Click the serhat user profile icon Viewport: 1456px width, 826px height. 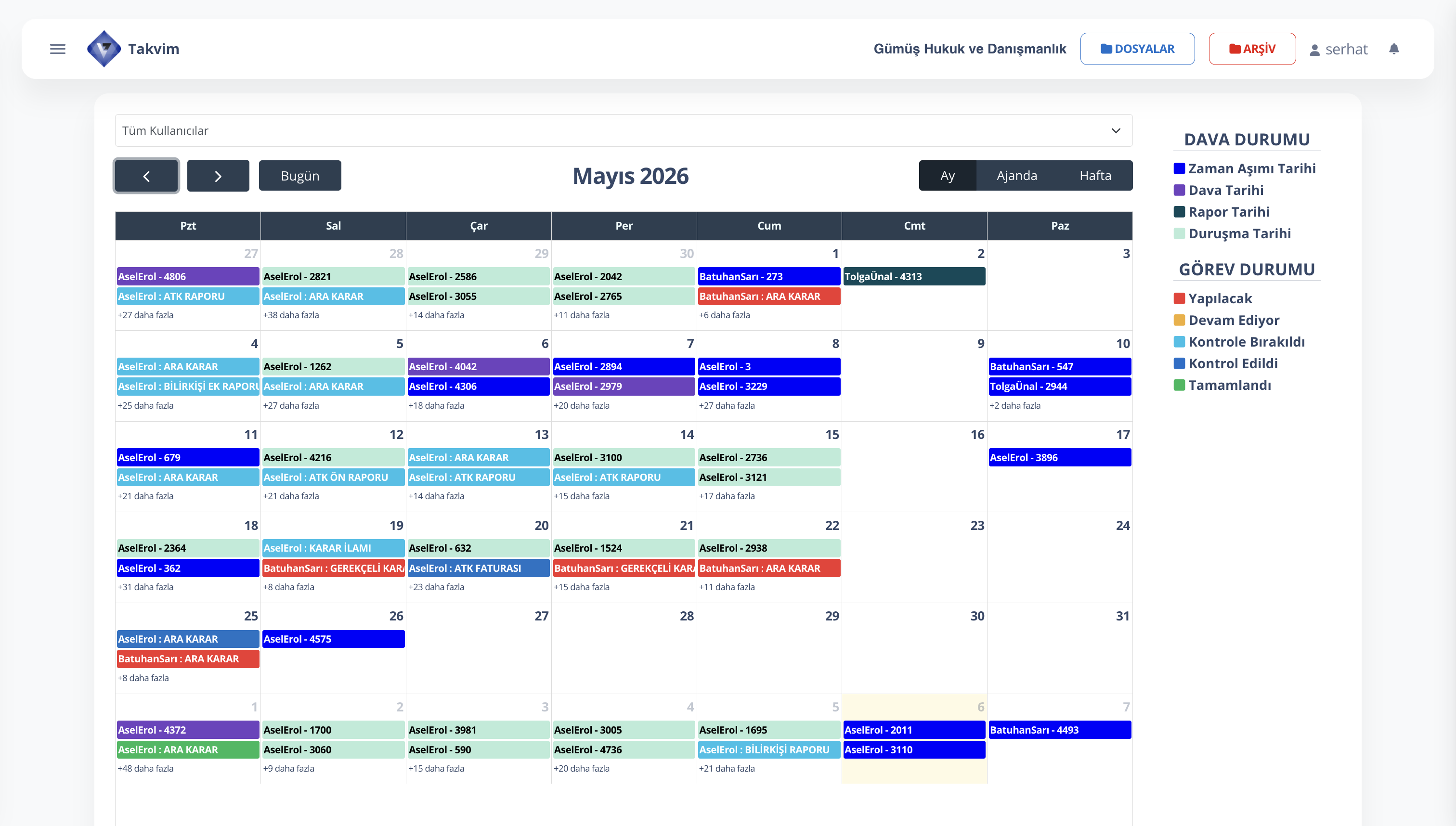[x=1314, y=50]
